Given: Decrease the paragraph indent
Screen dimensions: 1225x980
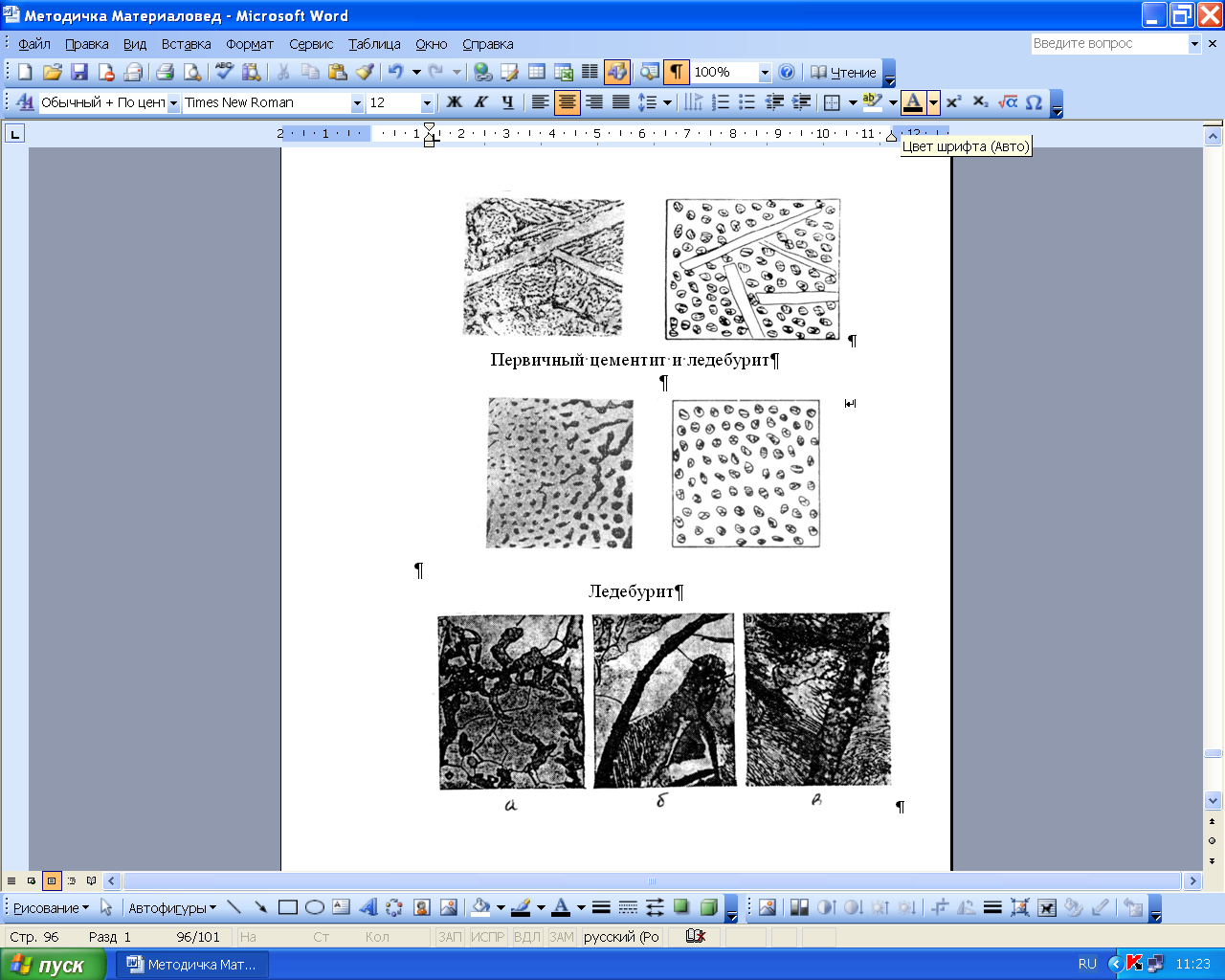Looking at the screenshot, I should 775,102.
